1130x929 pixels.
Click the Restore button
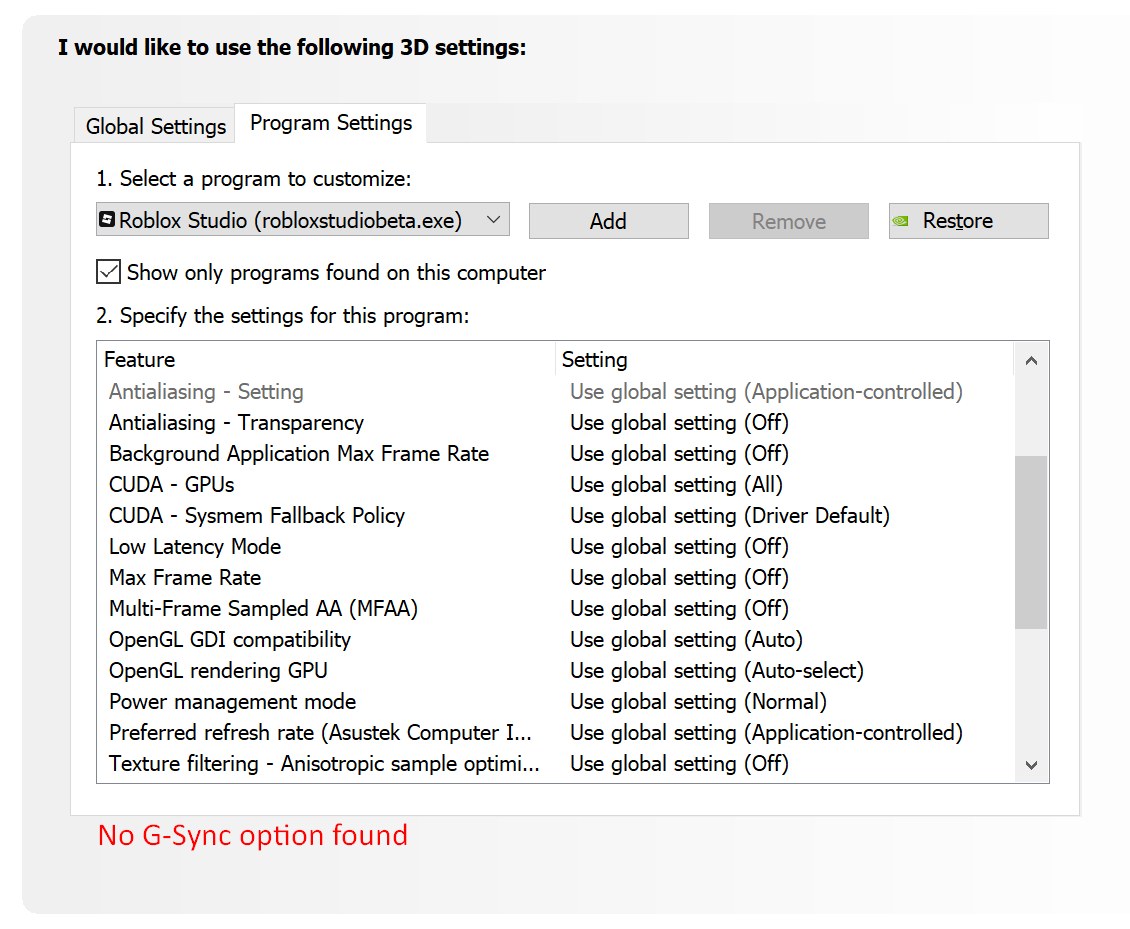click(969, 221)
